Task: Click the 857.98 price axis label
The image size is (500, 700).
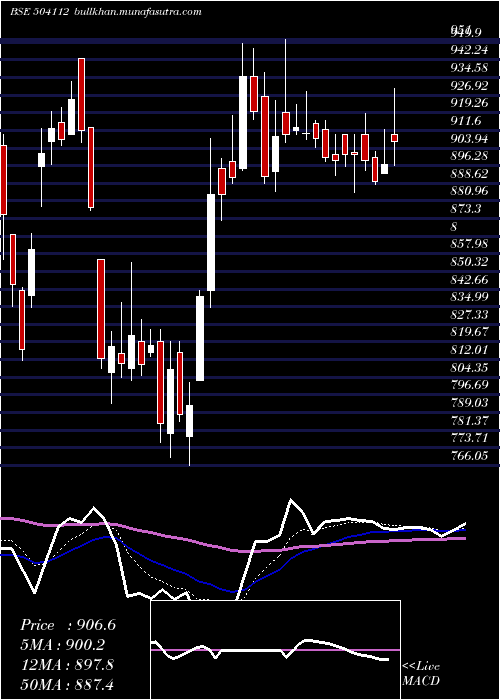Action: (x=469, y=244)
